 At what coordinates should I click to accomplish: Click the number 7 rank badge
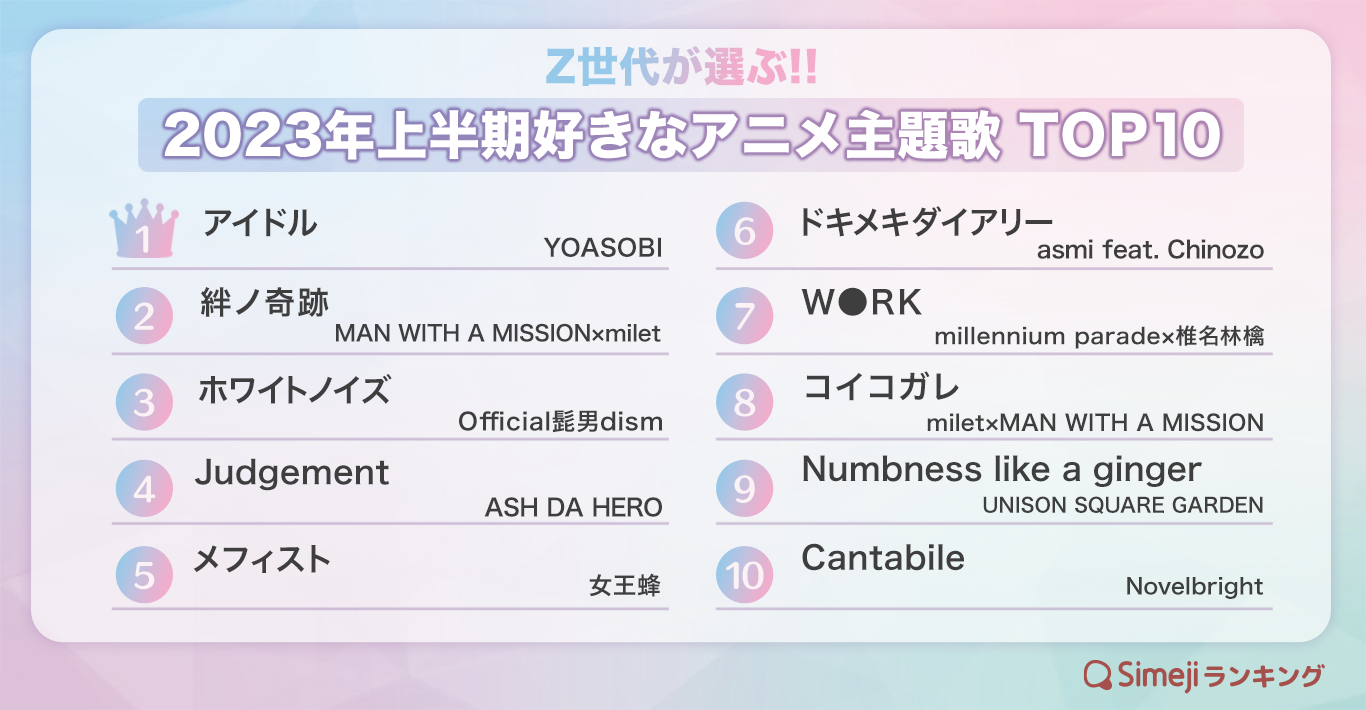[745, 317]
